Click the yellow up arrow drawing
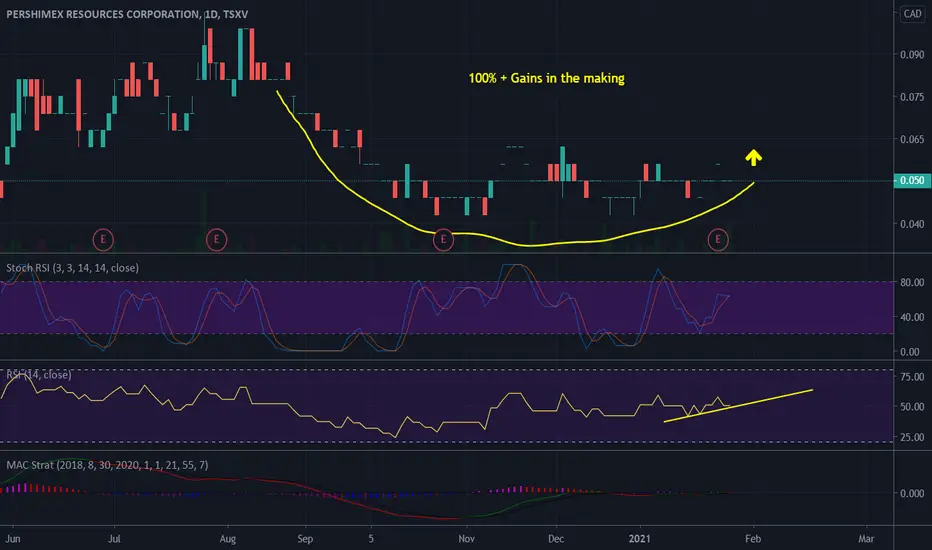The width and height of the screenshot is (932, 550). pos(754,157)
